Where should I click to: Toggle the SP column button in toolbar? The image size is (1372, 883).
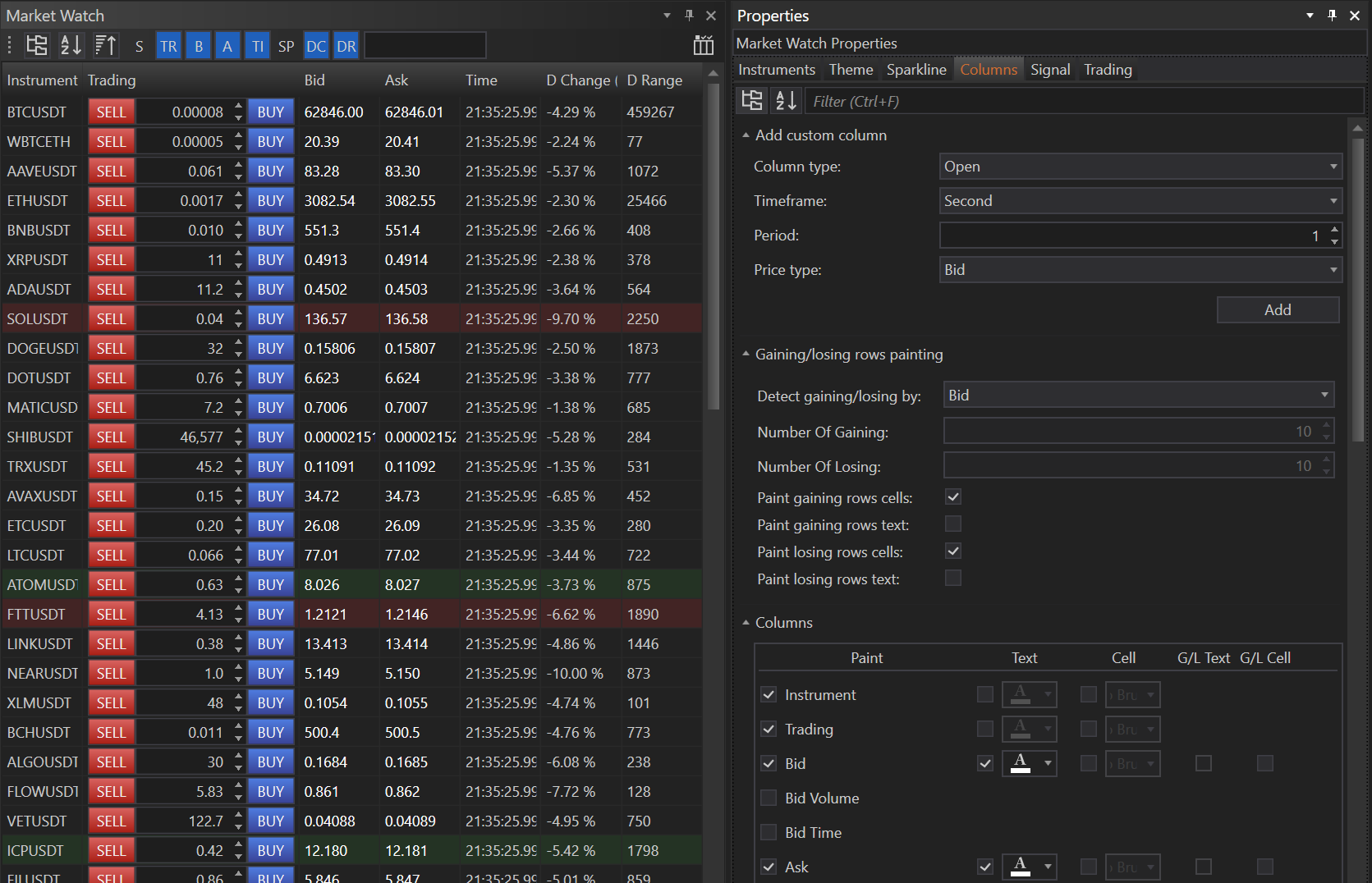(286, 47)
